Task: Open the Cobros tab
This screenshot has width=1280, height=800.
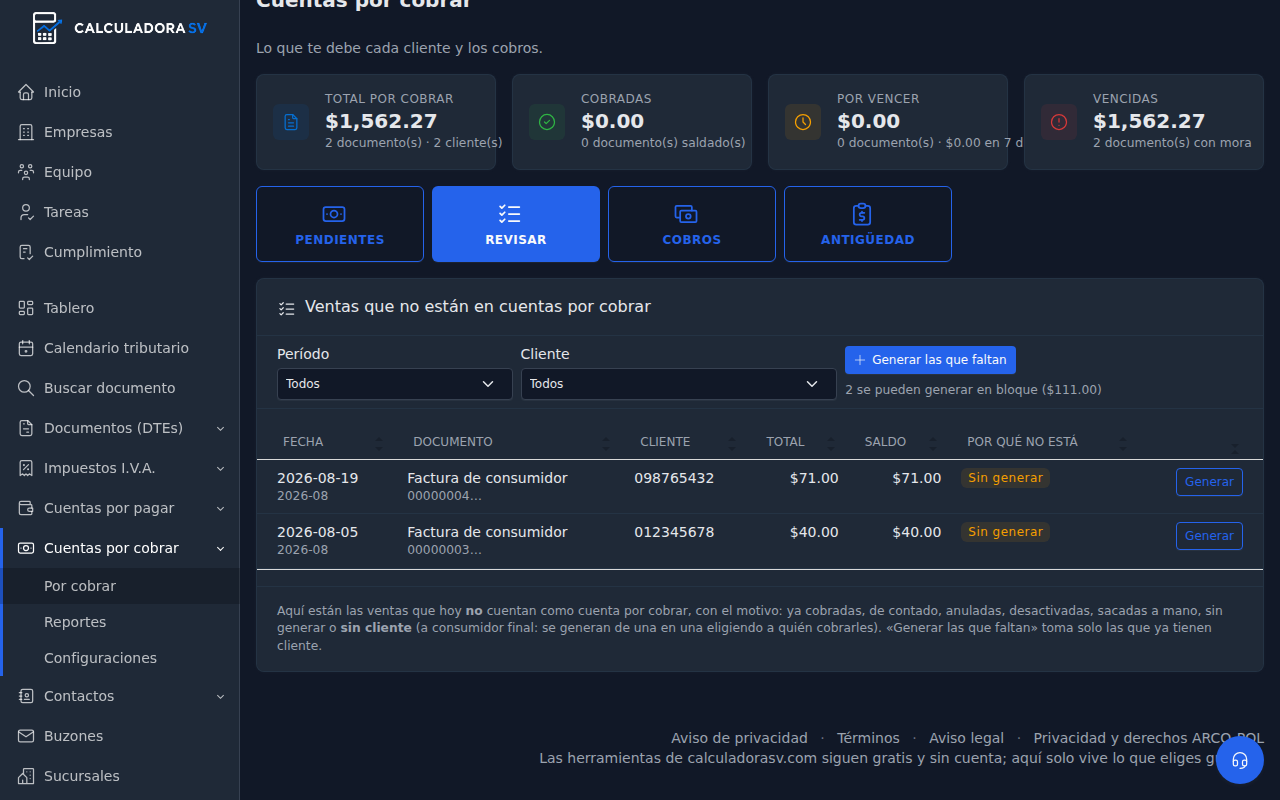Action: (x=692, y=224)
